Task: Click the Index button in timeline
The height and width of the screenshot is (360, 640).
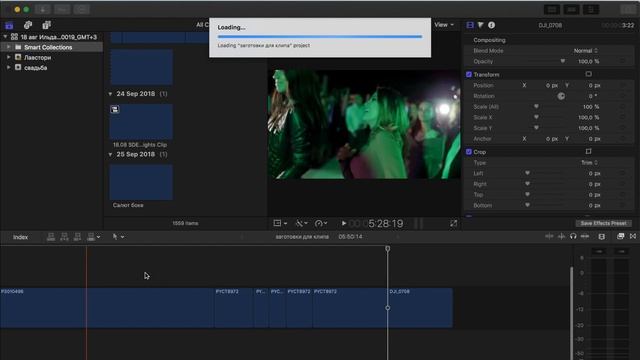Action: pyautogui.click(x=20, y=237)
